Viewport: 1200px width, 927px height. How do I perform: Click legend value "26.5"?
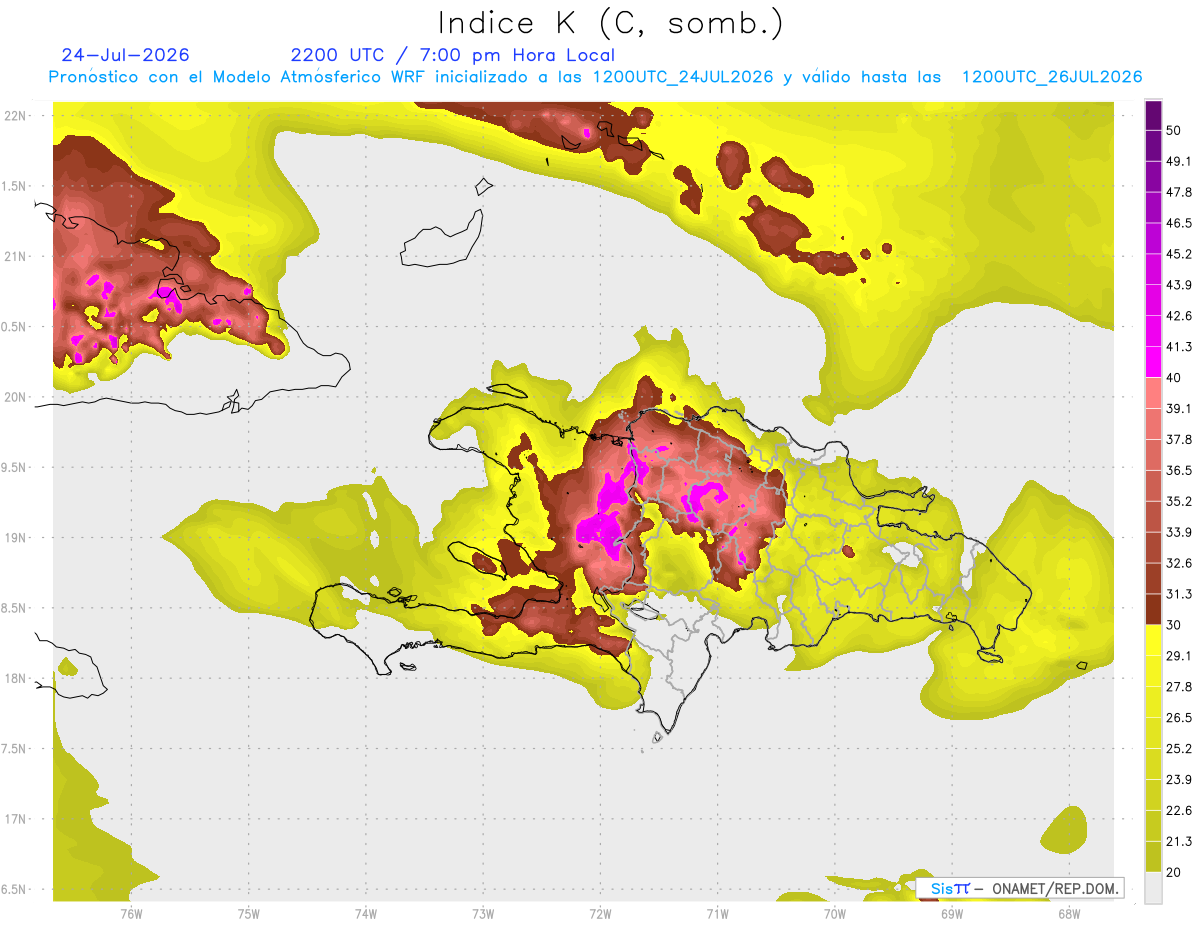pos(1178,718)
